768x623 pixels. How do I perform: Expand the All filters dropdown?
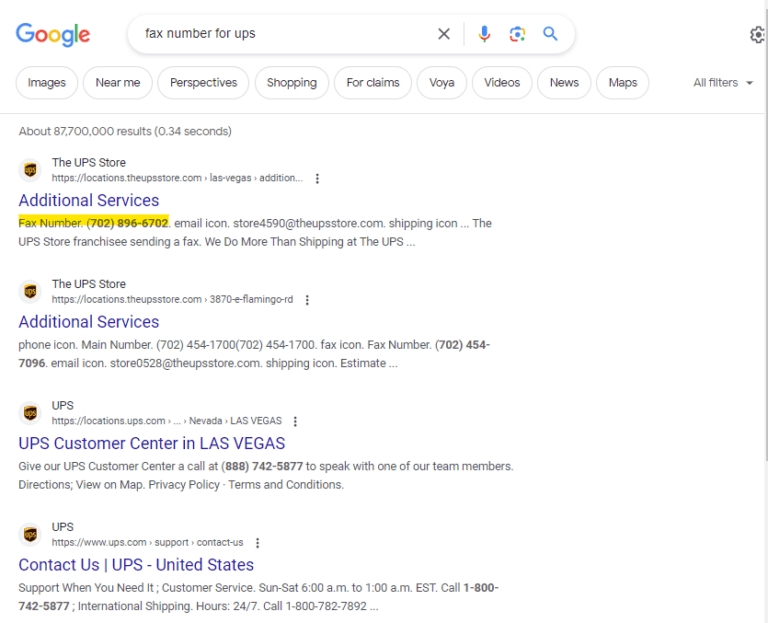click(723, 83)
